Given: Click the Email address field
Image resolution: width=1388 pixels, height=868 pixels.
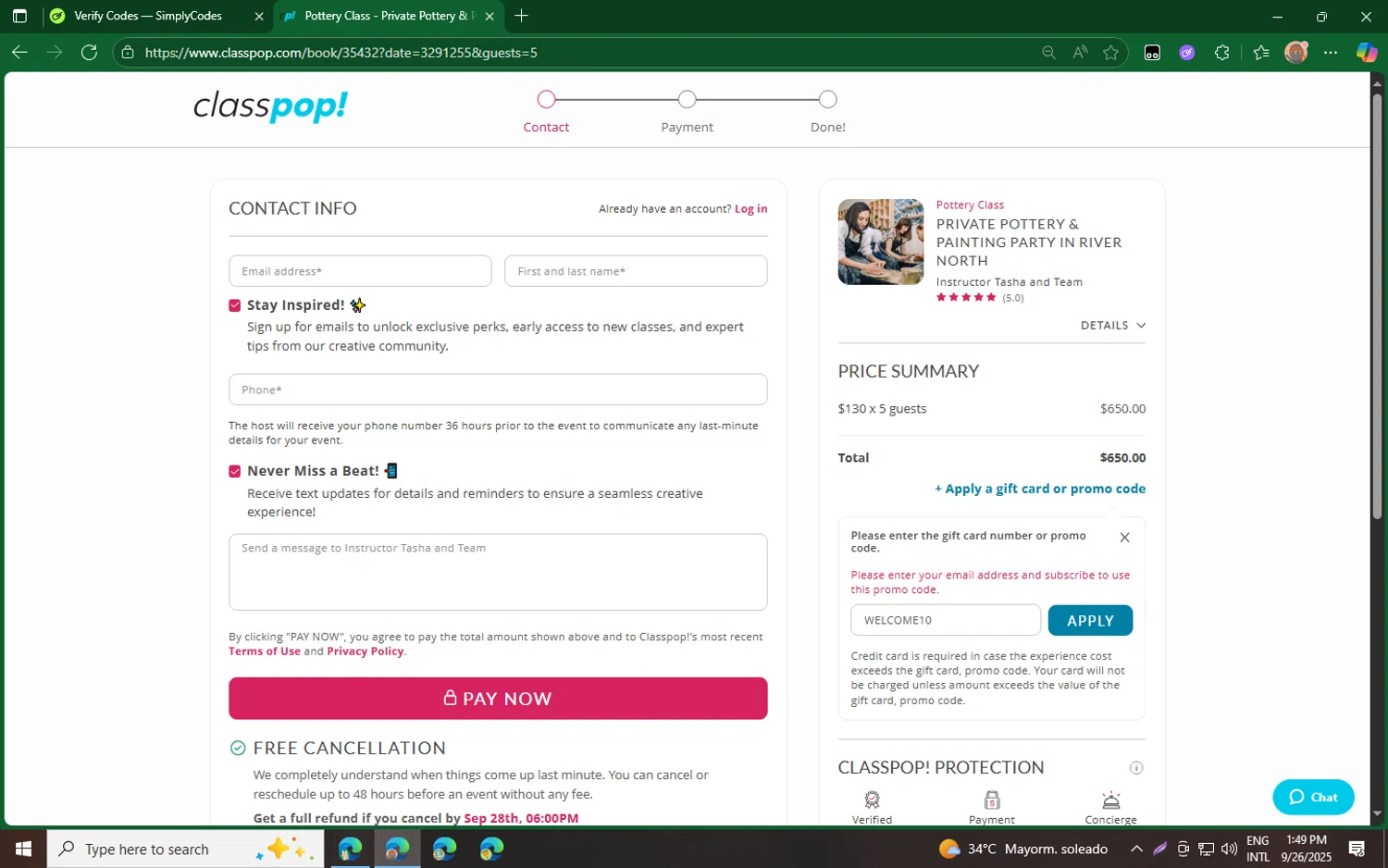Looking at the screenshot, I should [360, 271].
